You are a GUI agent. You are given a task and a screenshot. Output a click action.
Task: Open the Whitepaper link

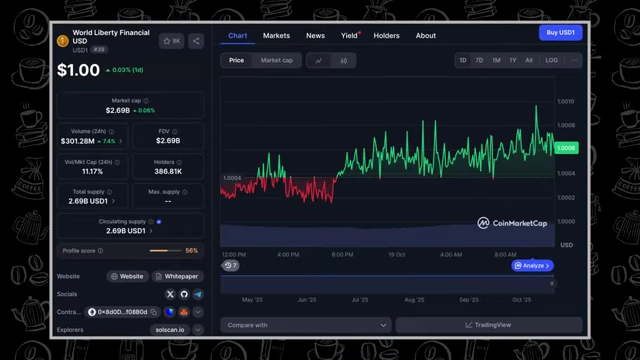pyautogui.click(x=177, y=276)
